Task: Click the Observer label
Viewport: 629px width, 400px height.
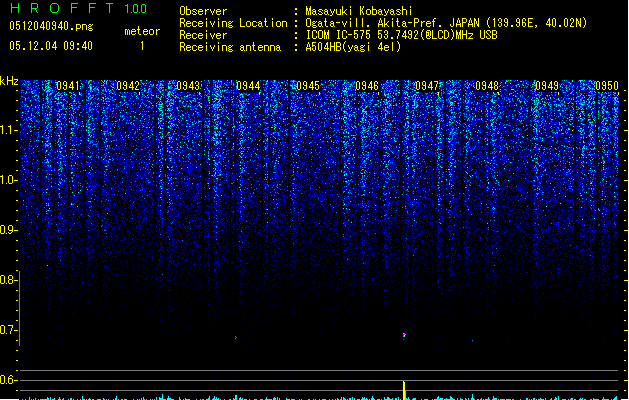Action: click(203, 11)
